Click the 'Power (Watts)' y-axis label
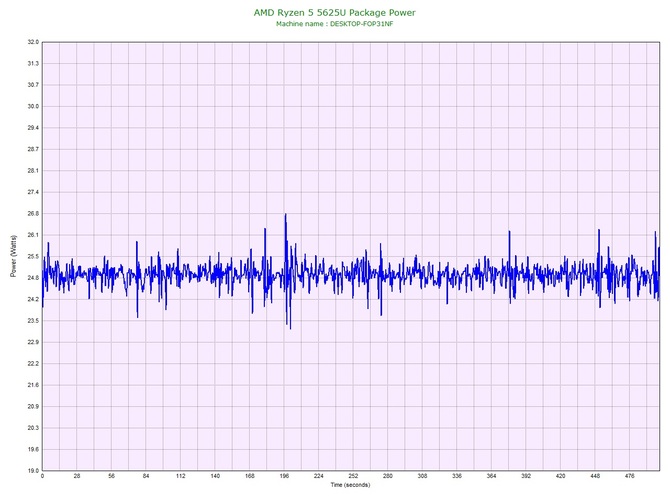Viewport: 670px width, 502px height. (x=14, y=256)
